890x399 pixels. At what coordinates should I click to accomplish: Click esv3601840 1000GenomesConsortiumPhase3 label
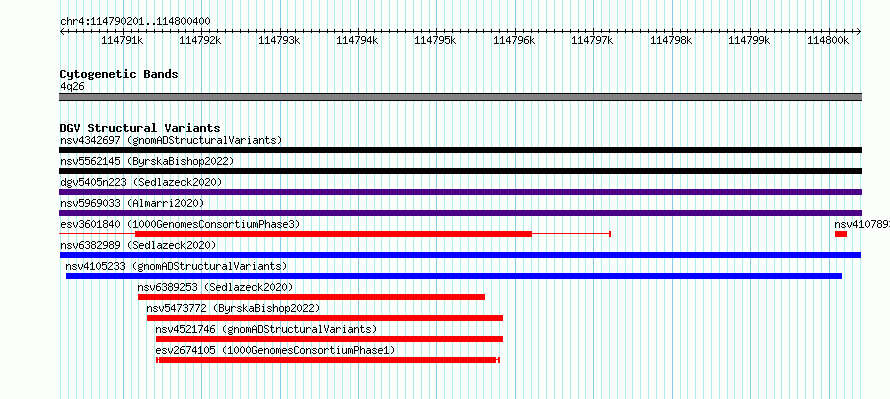tap(180, 224)
